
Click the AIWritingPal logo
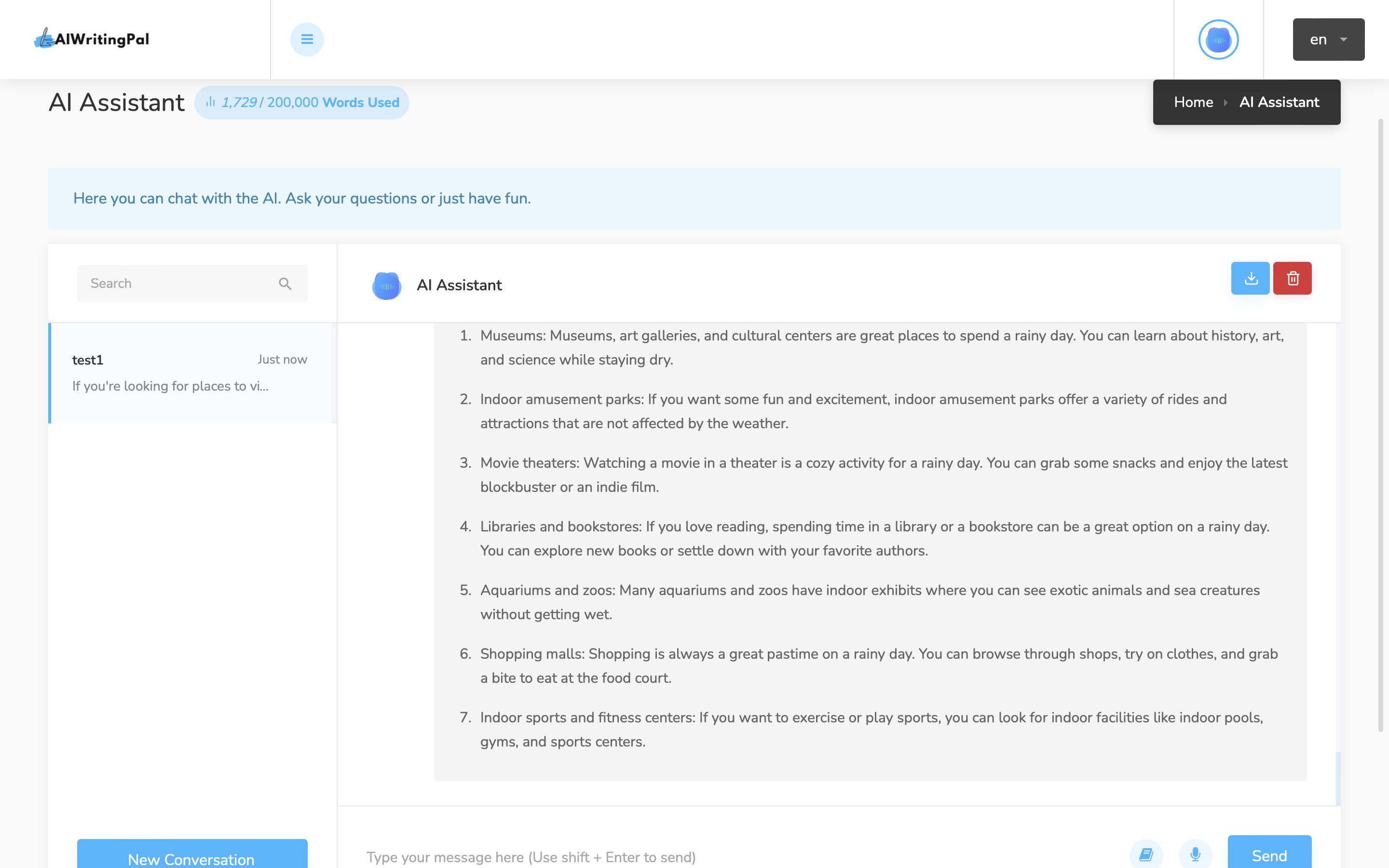pyautogui.click(x=92, y=39)
